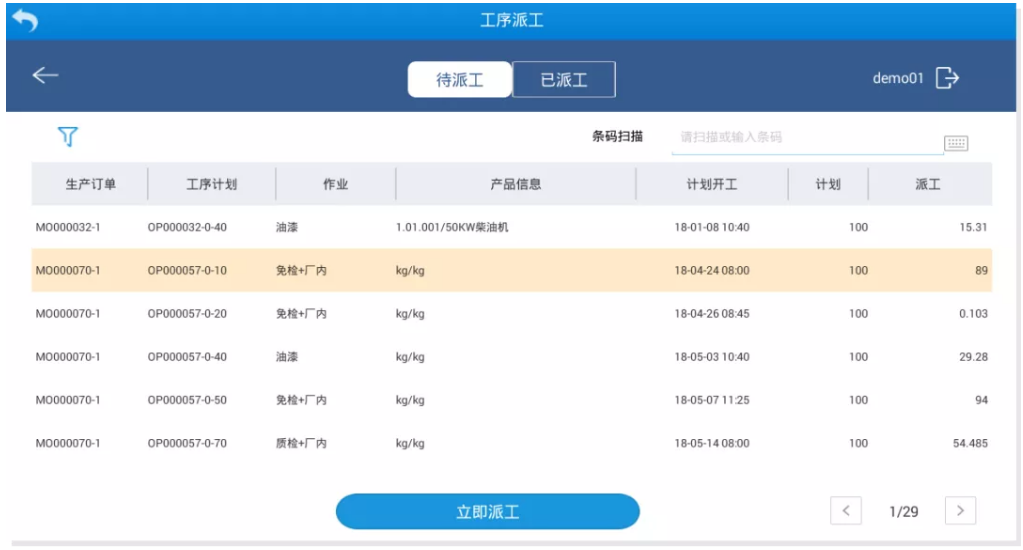Click the 派工 column header

(x=928, y=184)
